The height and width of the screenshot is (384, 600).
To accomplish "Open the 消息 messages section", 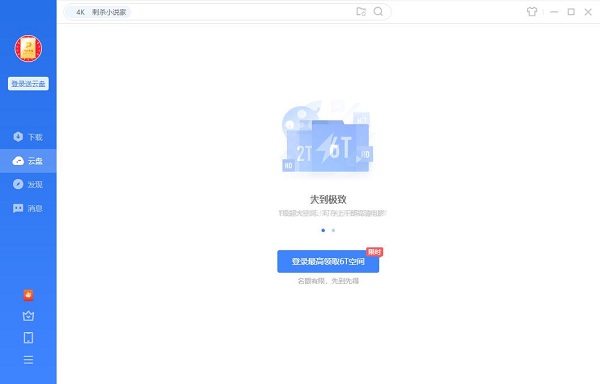I will (28, 208).
